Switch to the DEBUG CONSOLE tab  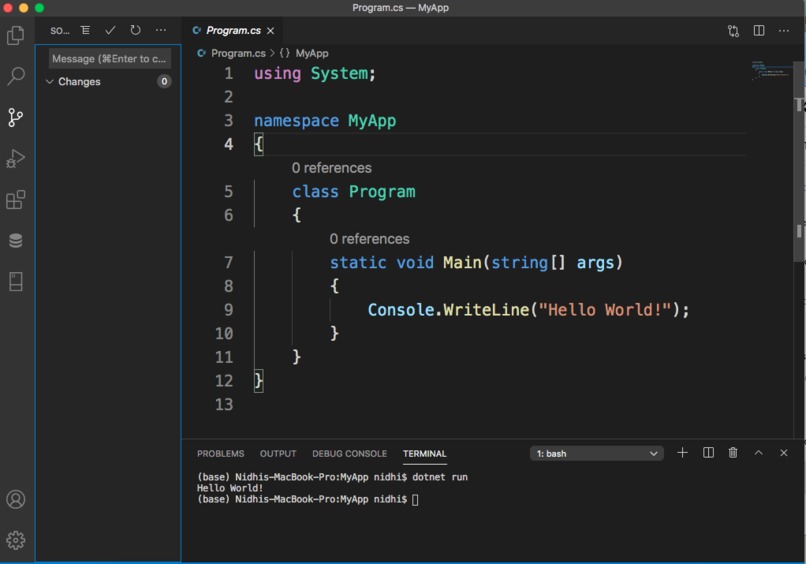(x=350, y=453)
